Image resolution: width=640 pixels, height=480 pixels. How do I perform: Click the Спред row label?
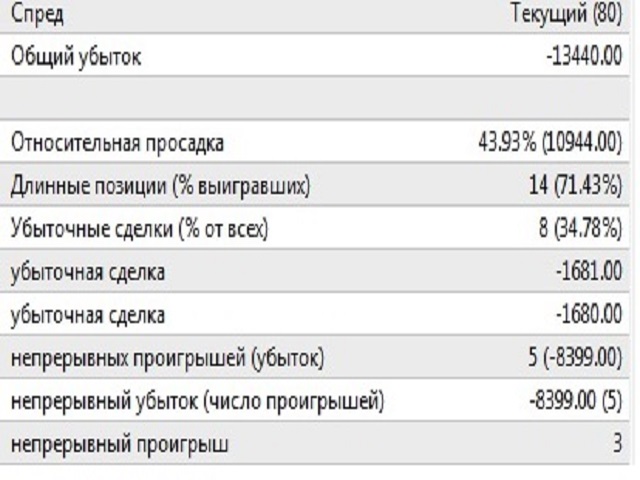tap(37, 15)
